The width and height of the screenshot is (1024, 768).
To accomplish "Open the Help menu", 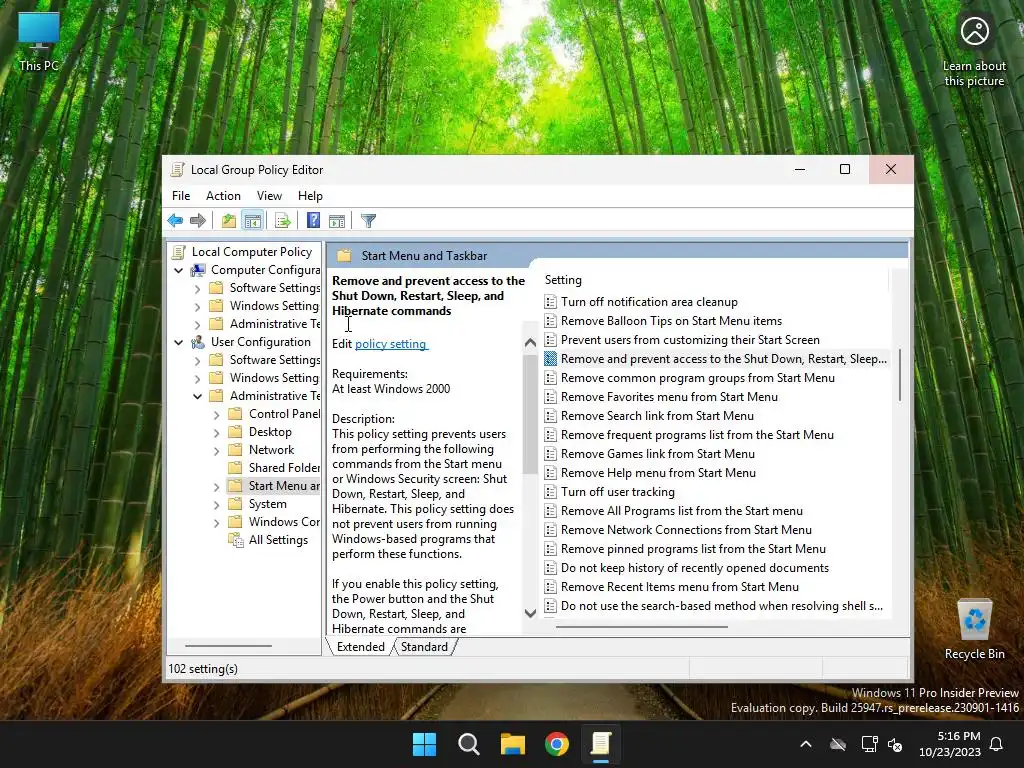I will tap(310, 196).
